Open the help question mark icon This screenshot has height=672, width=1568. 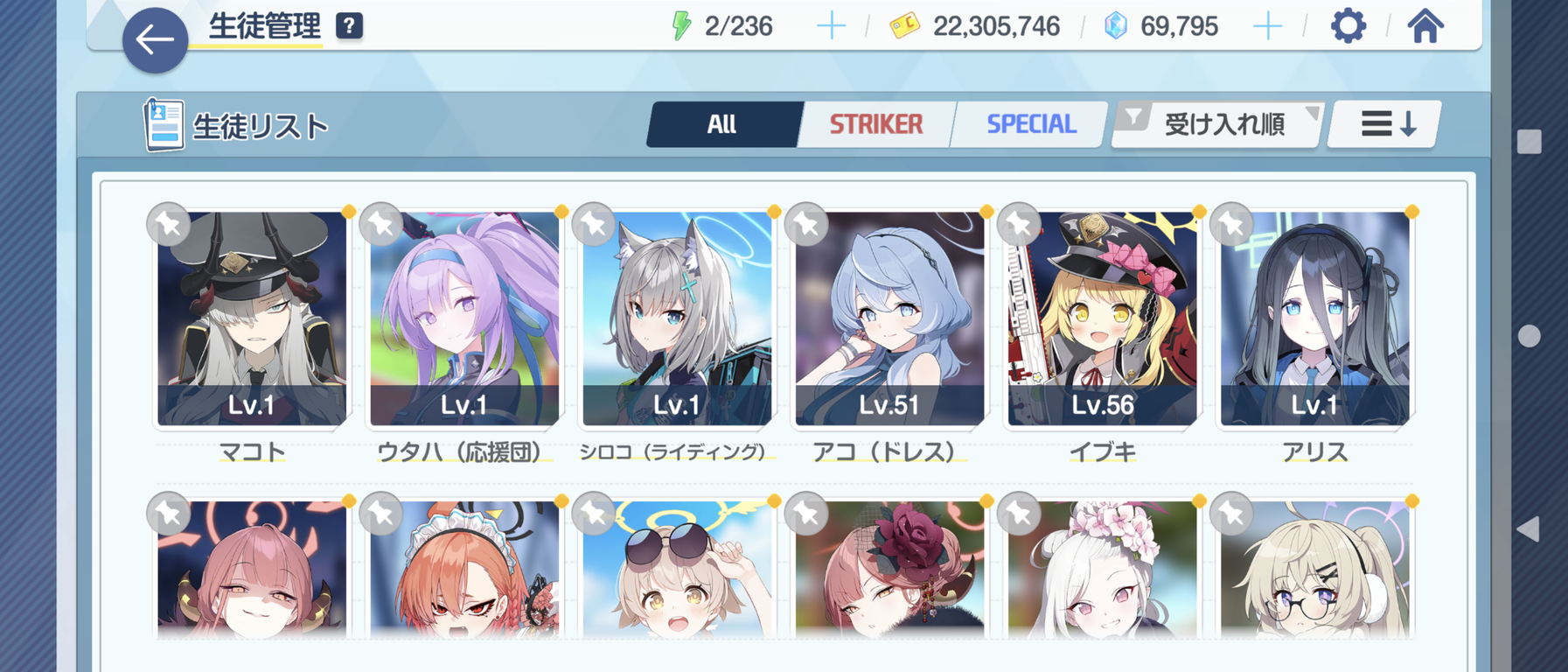(349, 25)
